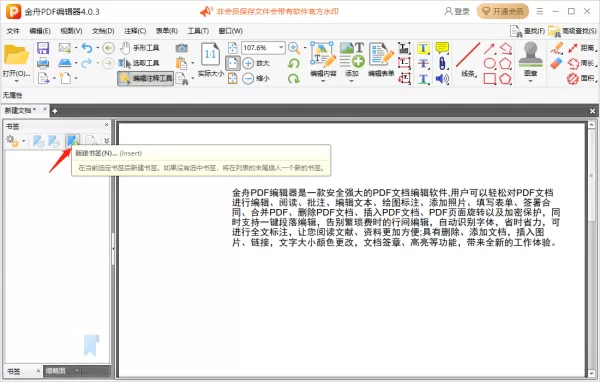Click the speaker sound annotation icon
The height and width of the screenshot is (382, 600).
pyautogui.click(x=442, y=79)
